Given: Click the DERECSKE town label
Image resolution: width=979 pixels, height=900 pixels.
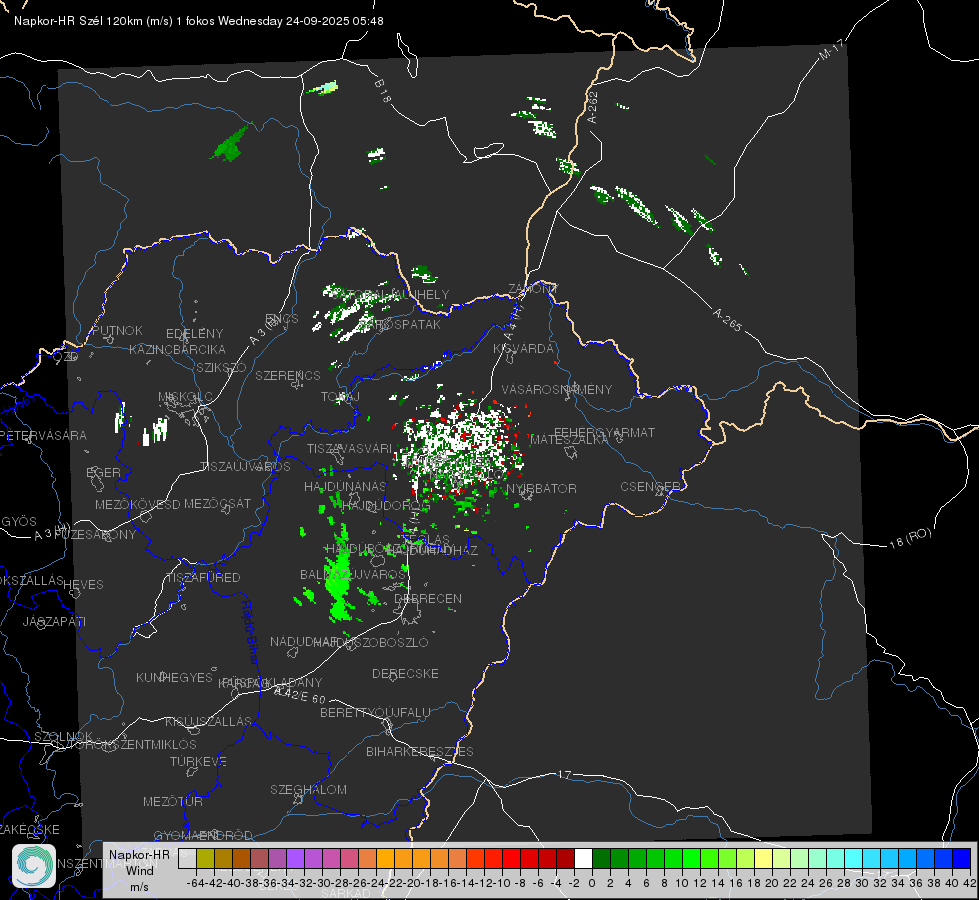Looking at the screenshot, I should (405, 673).
